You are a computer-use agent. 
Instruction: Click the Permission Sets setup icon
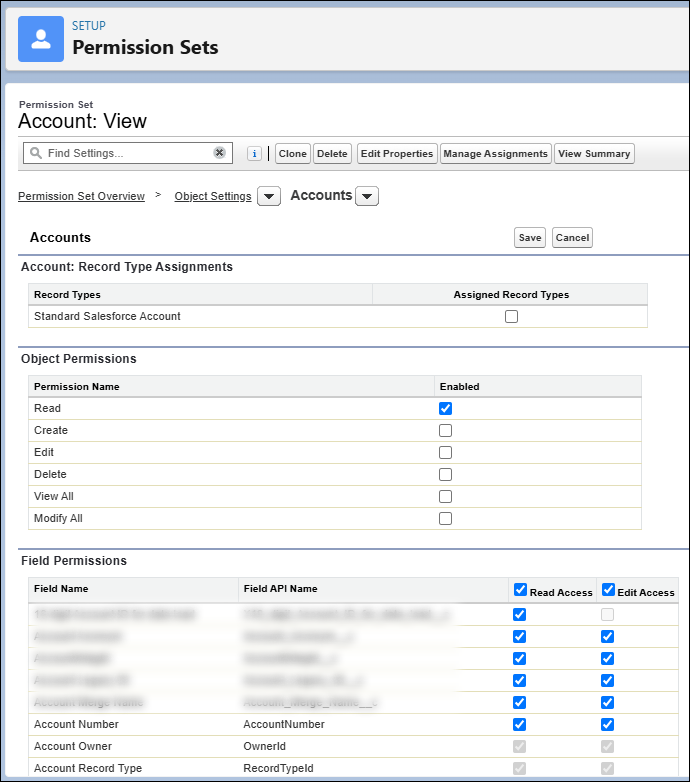point(41,38)
